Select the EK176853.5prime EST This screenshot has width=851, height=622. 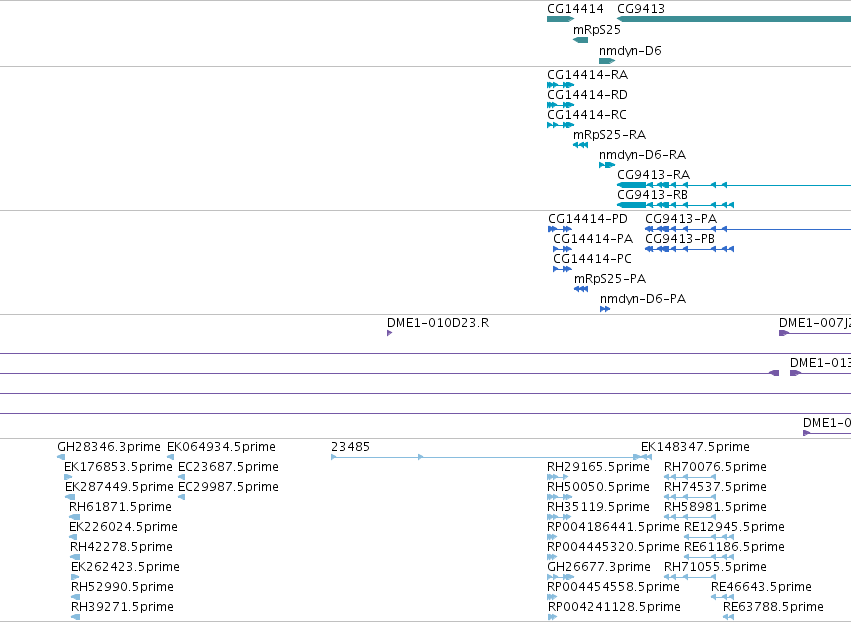pos(117,467)
